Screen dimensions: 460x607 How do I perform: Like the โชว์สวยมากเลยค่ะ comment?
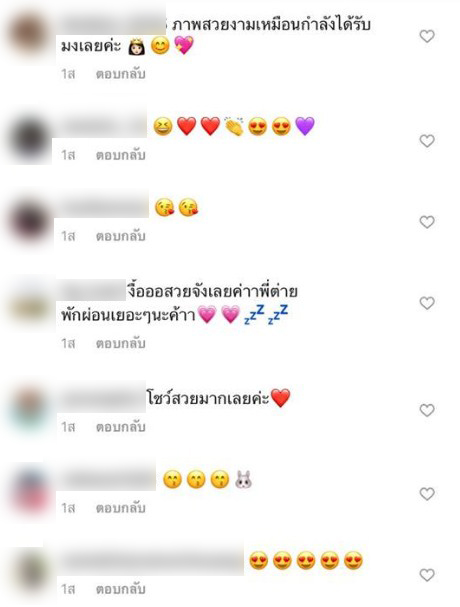(427, 410)
